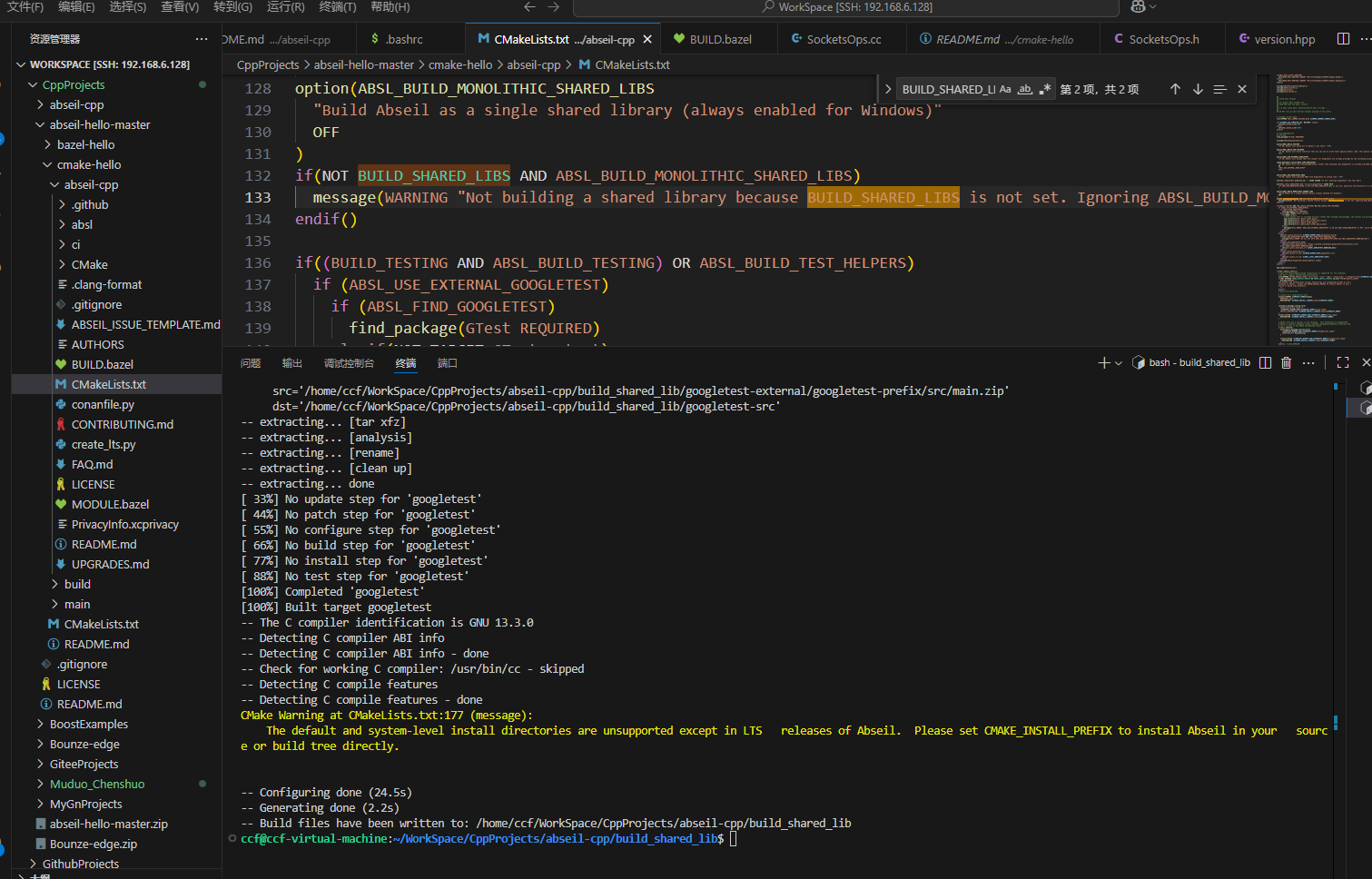Toggle Use Regular Expression in find widget
Image resolution: width=1372 pixels, height=879 pixels.
(1044, 89)
